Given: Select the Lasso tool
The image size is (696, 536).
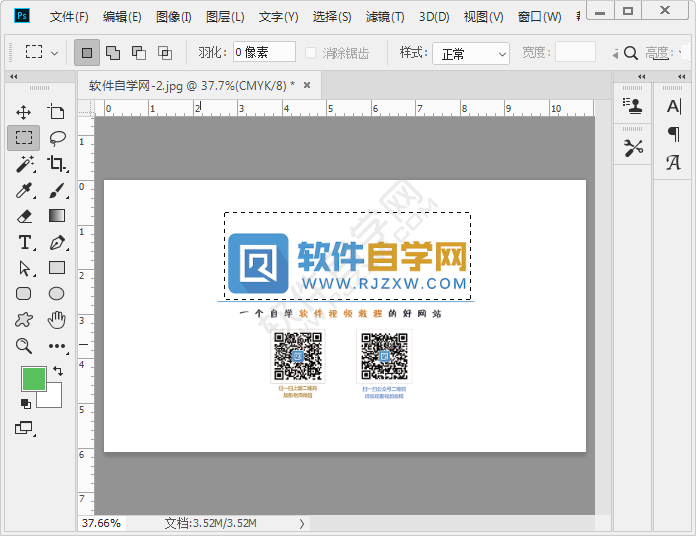Looking at the screenshot, I should pos(57,138).
